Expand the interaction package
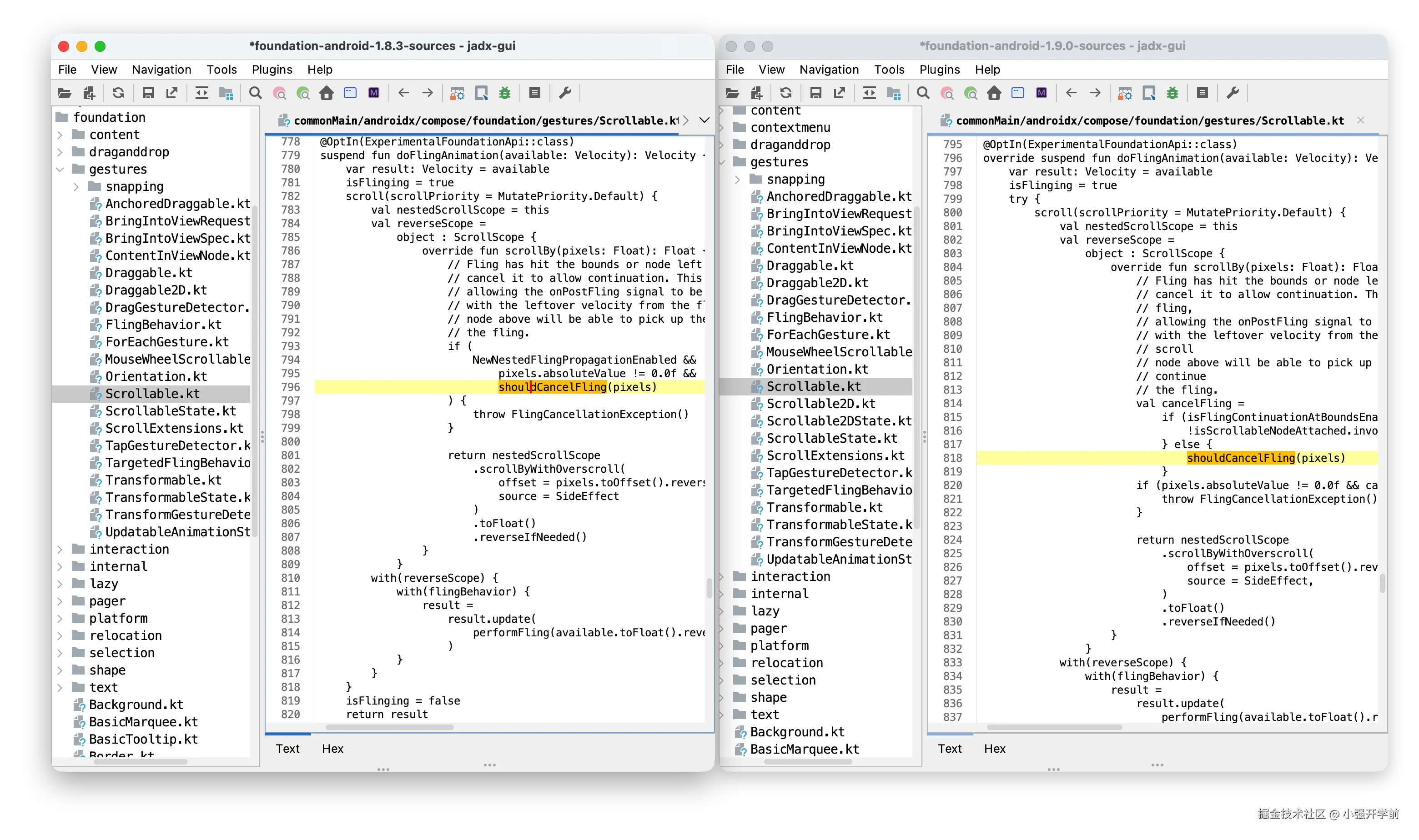The image size is (1419, 840). pos(60,549)
